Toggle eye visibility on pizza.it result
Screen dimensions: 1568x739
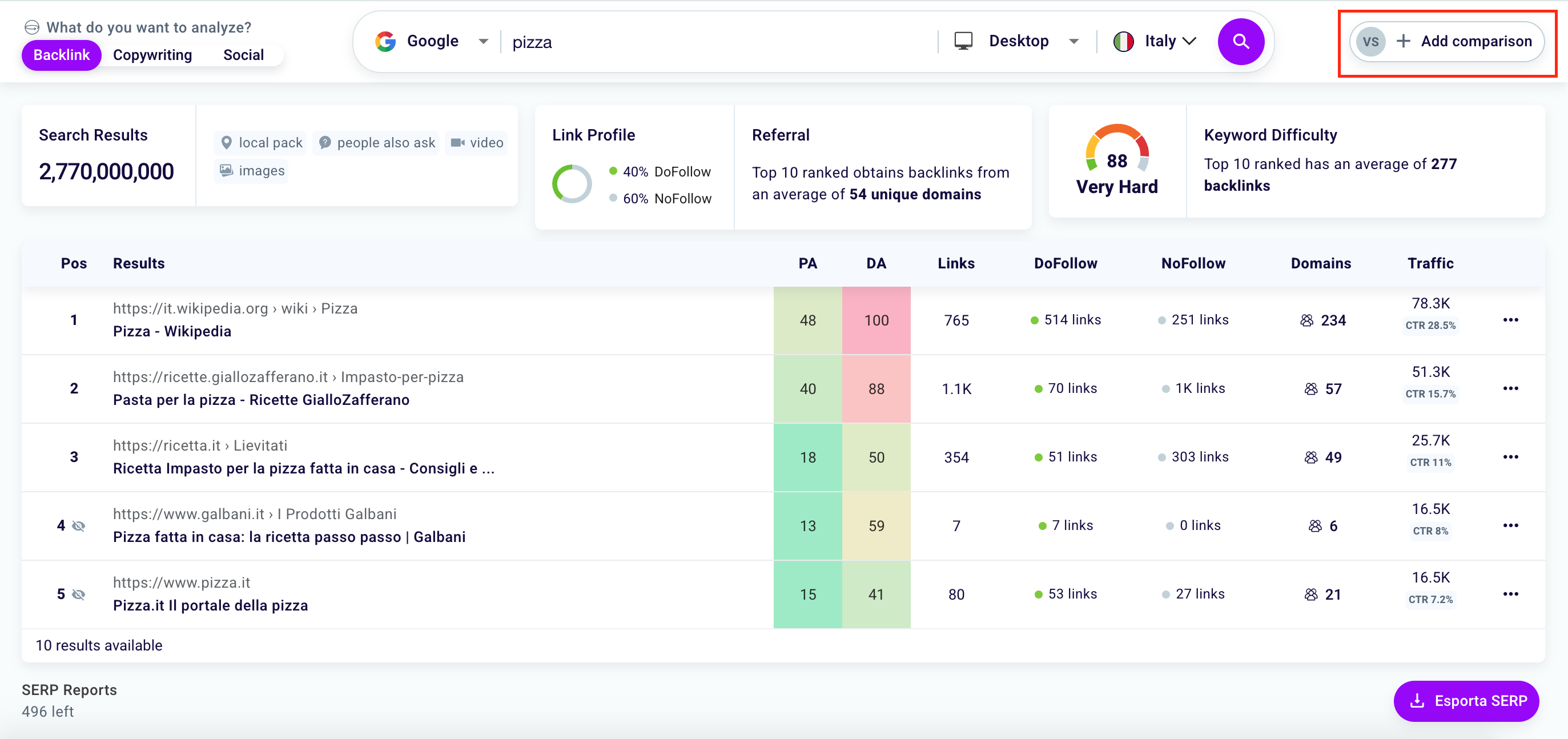[79, 595]
